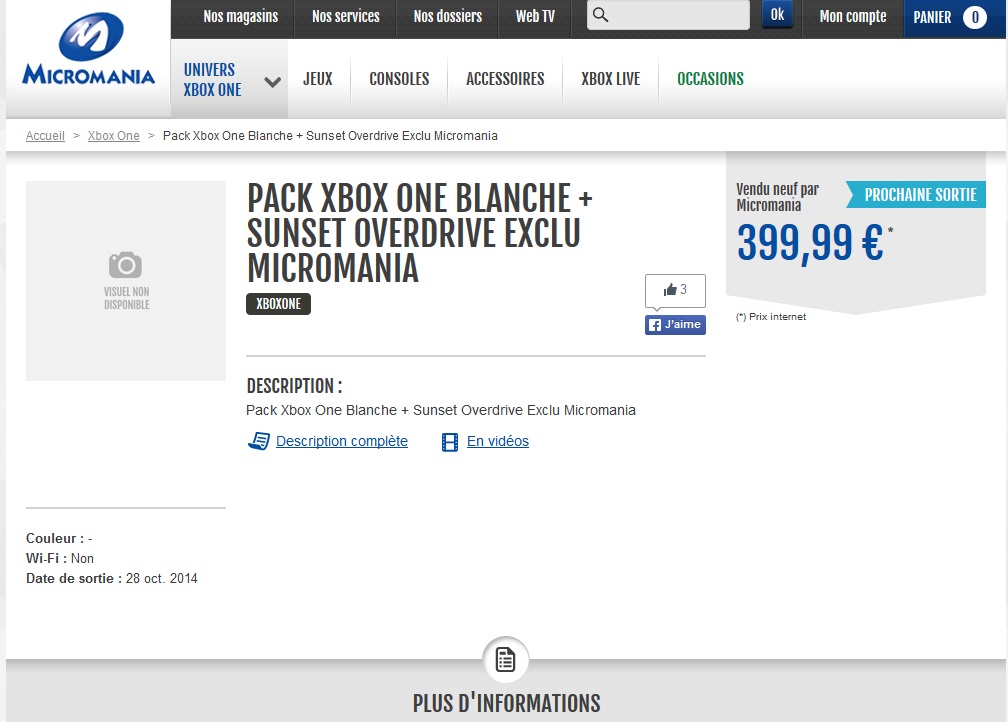The width and height of the screenshot is (1008, 722).
Task: Click the Plus d'informations document icon
Action: pyautogui.click(x=505, y=660)
